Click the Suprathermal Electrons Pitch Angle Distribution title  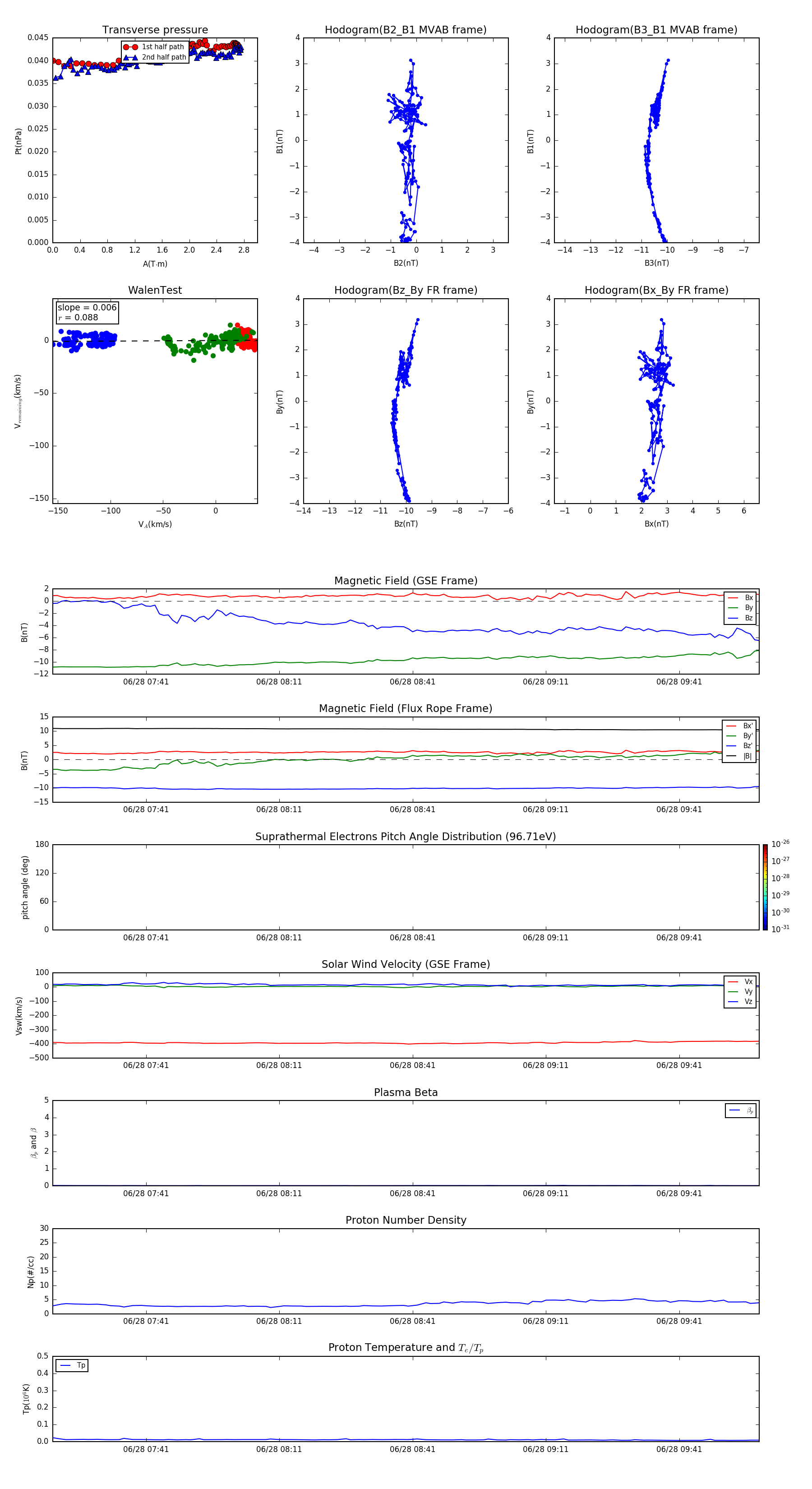click(406, 837)
